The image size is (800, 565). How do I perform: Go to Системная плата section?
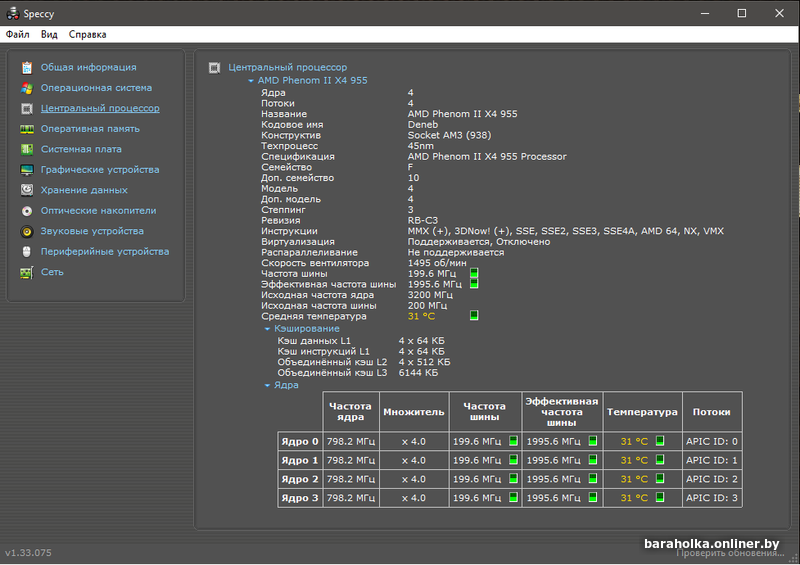(x=81, y=149)
